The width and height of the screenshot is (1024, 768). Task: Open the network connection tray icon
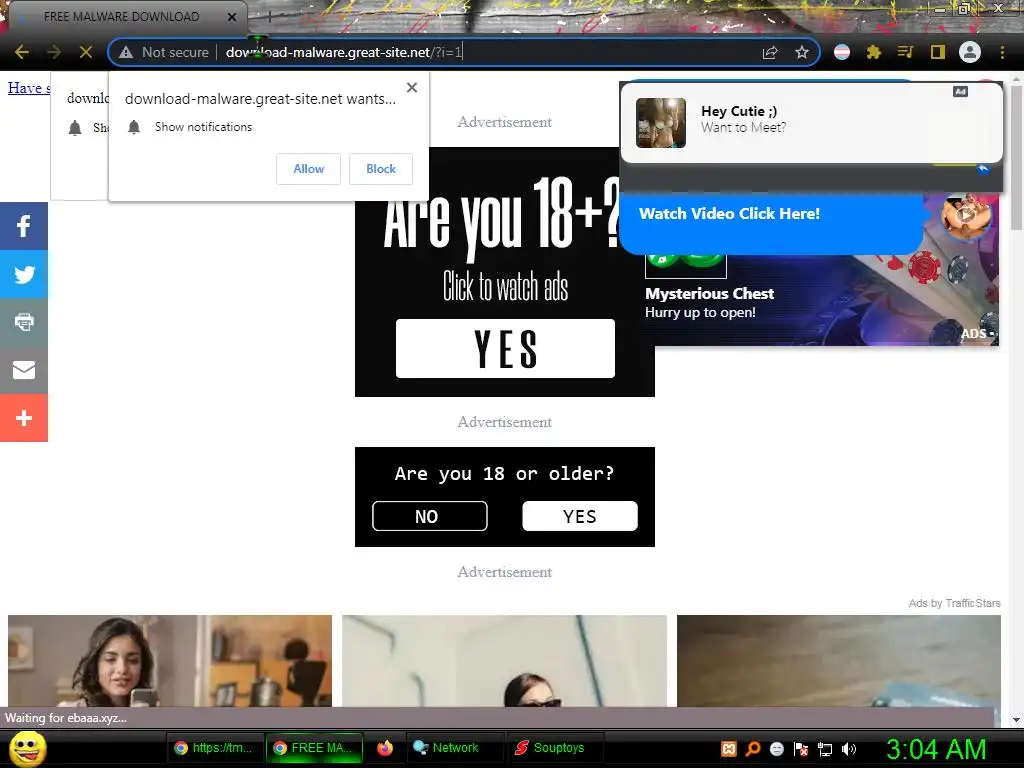point(825,749)
